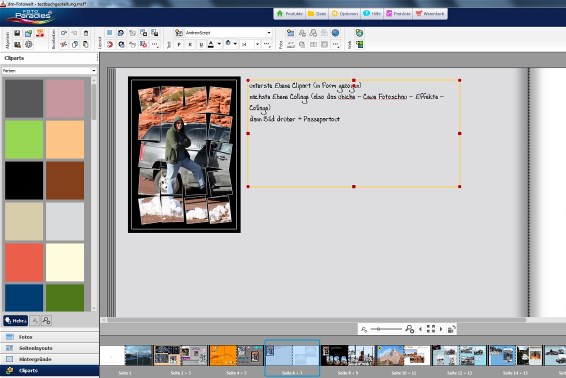Click the zoom in magnifier icon
This screenshot has width=566, height=378.
(x=409, y=329)
